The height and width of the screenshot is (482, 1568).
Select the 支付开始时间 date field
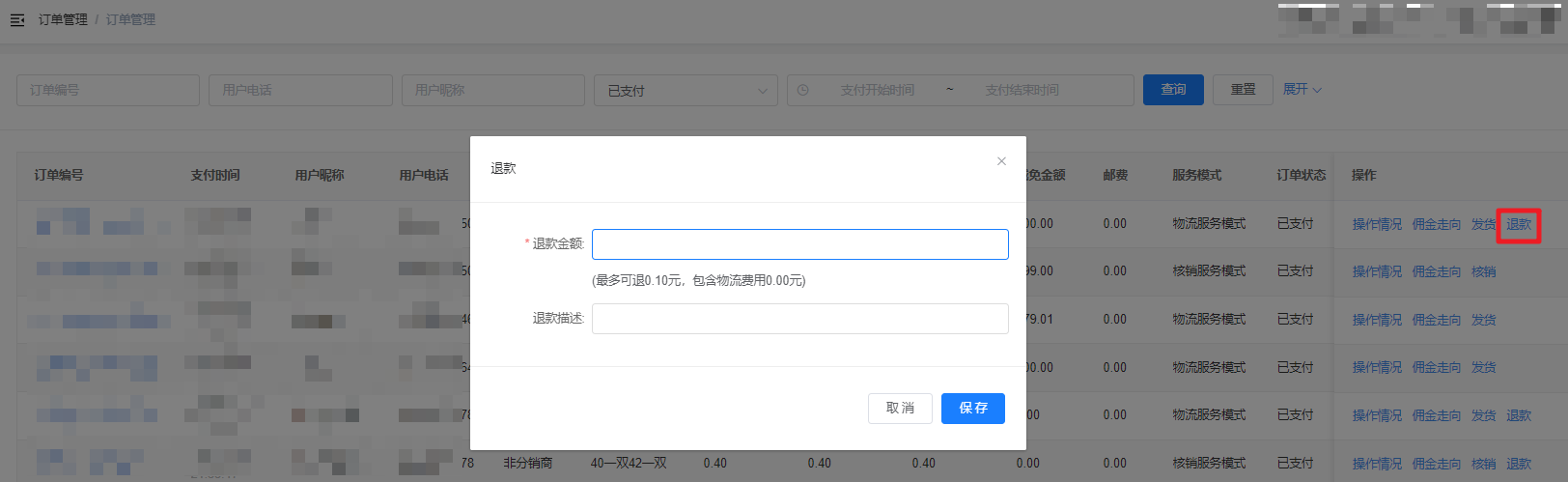tap(877, 90)
